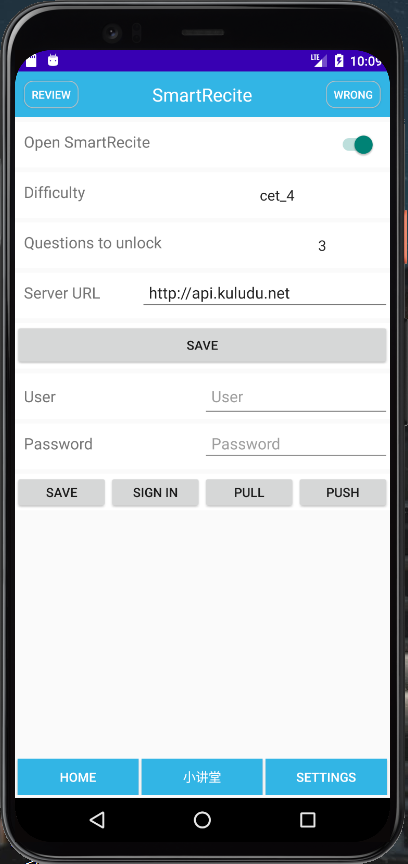Tap the recent apps square icon

click(x=308, y=820)
